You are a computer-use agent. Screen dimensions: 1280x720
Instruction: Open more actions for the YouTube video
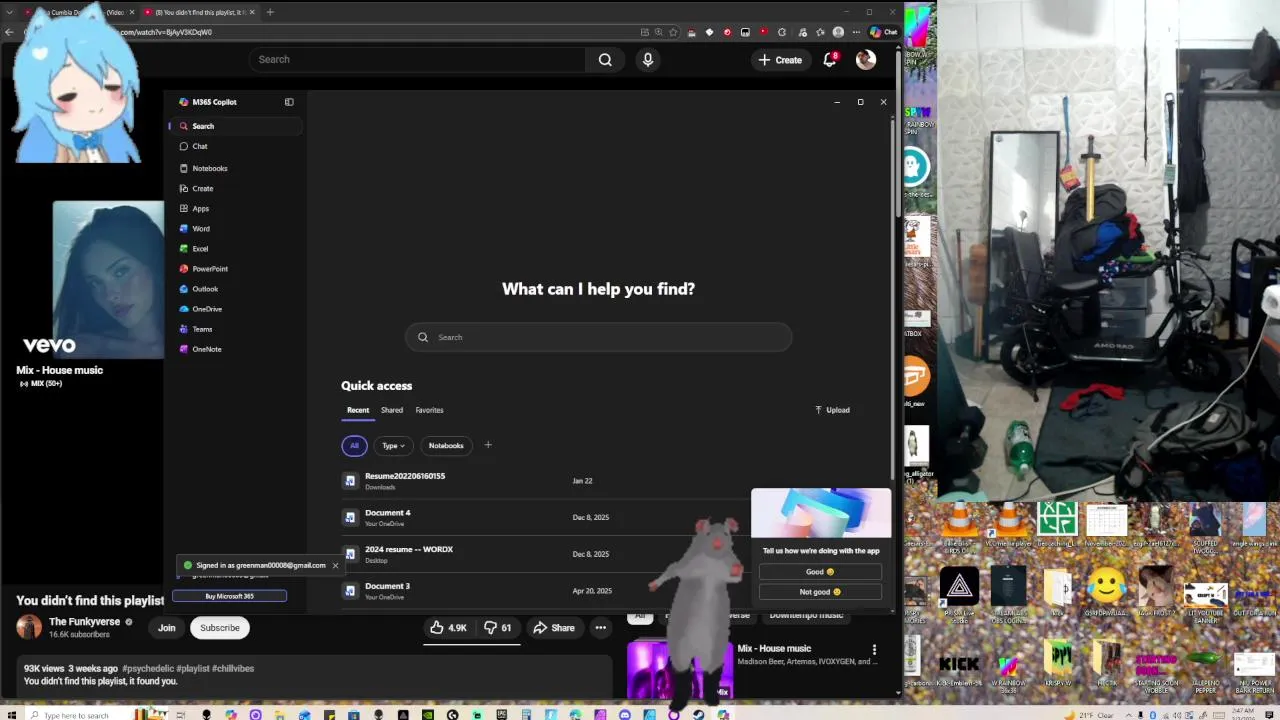[601, 628]
